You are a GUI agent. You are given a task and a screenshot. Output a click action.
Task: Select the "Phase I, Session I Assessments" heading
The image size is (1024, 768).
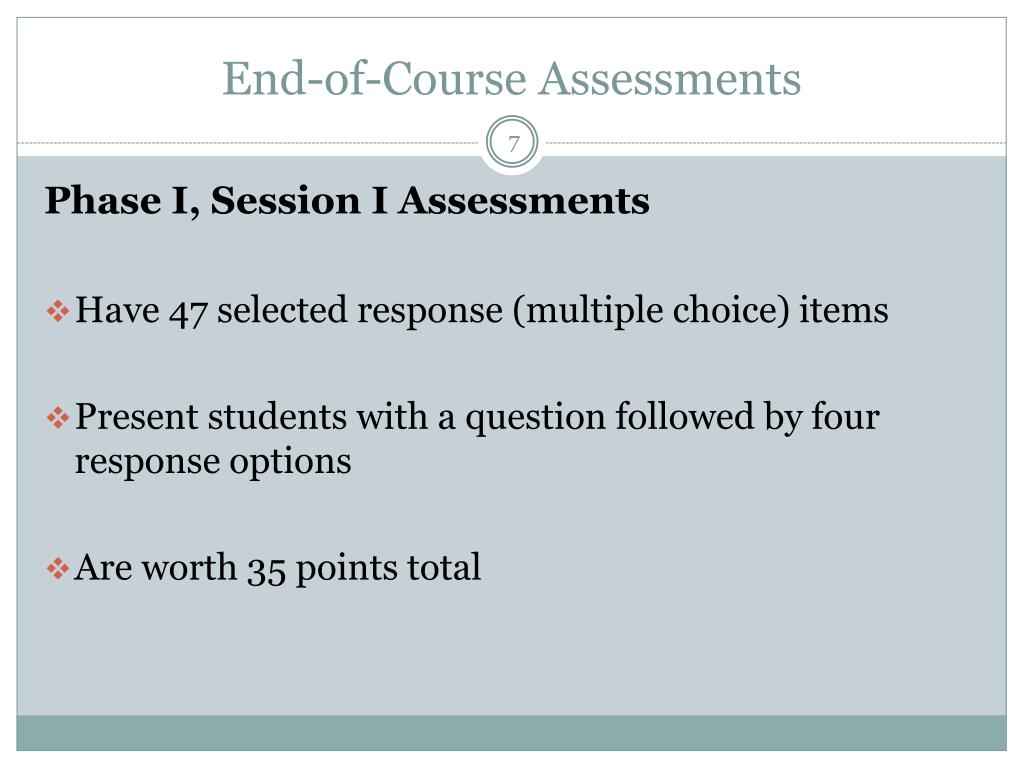347,200
